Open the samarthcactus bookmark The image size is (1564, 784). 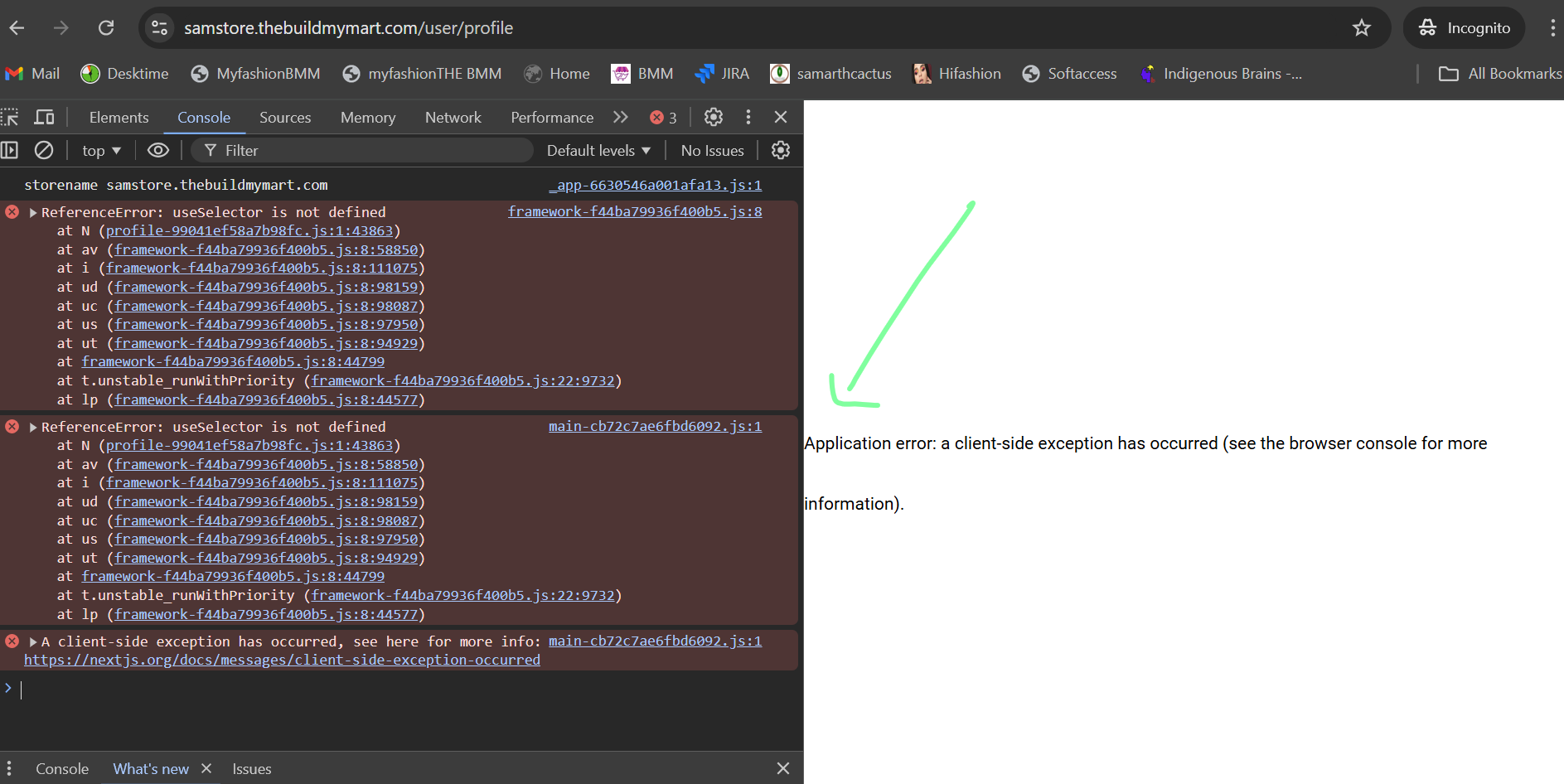(830, 74)
